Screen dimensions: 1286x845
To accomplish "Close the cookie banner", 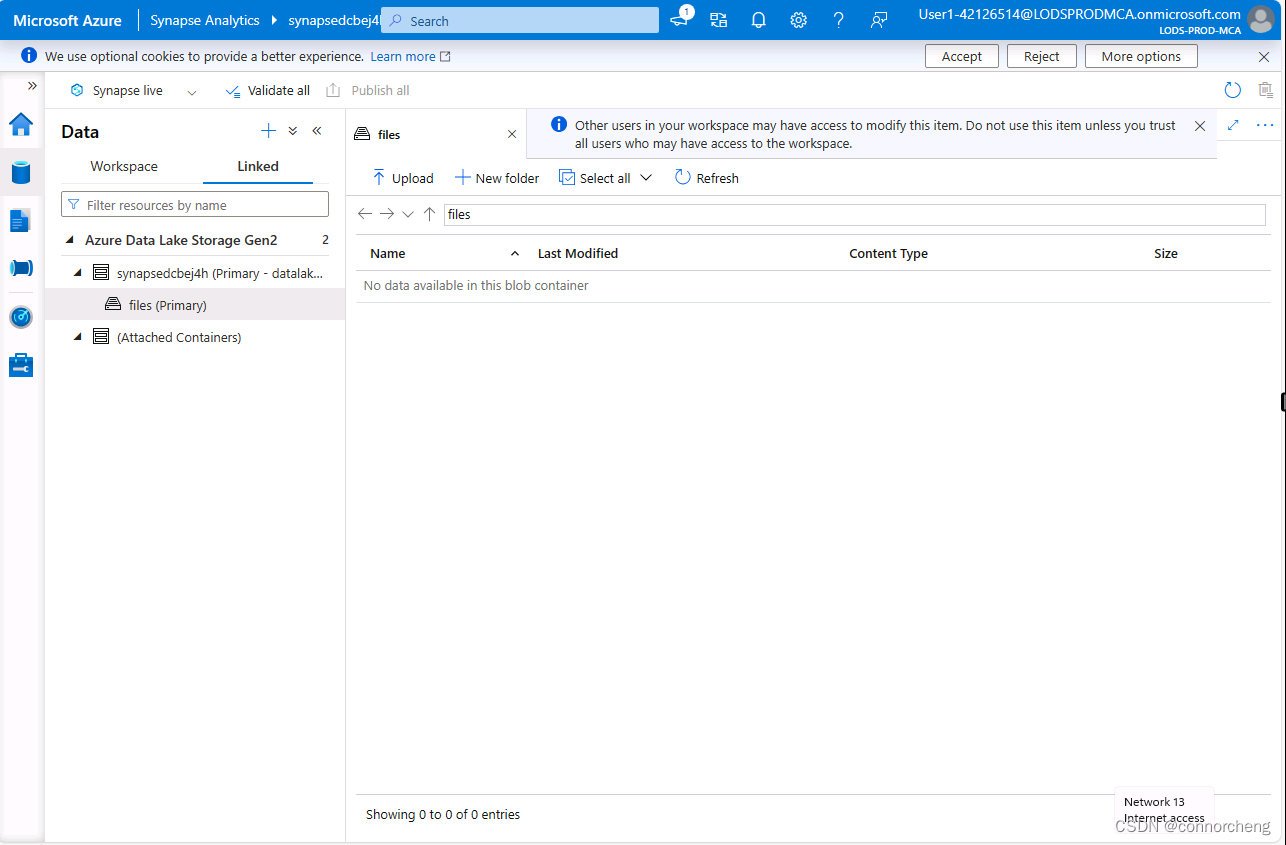I will [x=1264, y=57].
